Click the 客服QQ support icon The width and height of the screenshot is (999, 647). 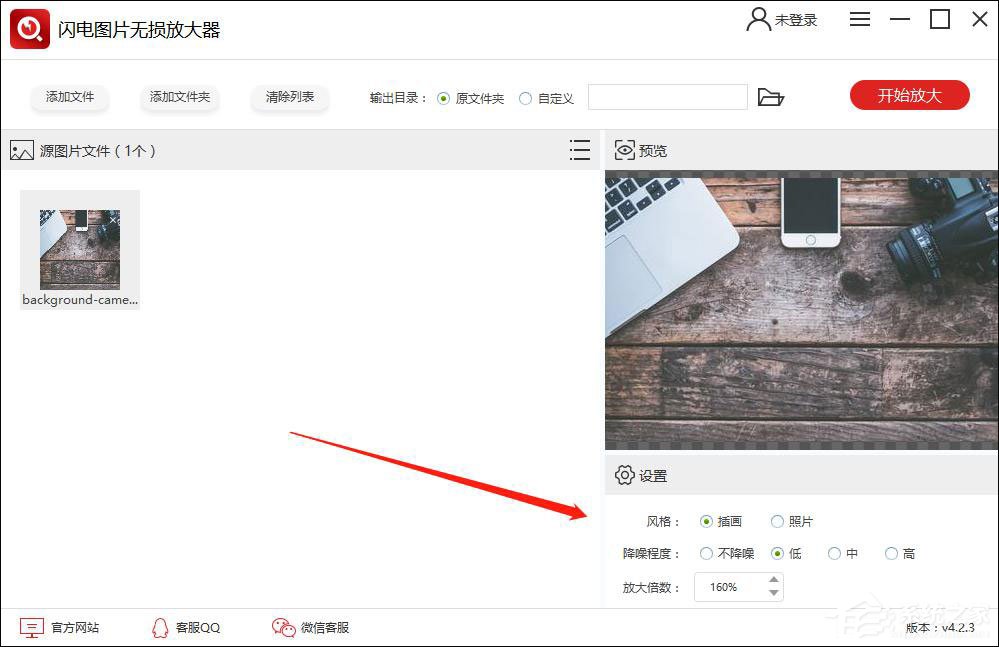pyautogui.click(x=160, y=627)
